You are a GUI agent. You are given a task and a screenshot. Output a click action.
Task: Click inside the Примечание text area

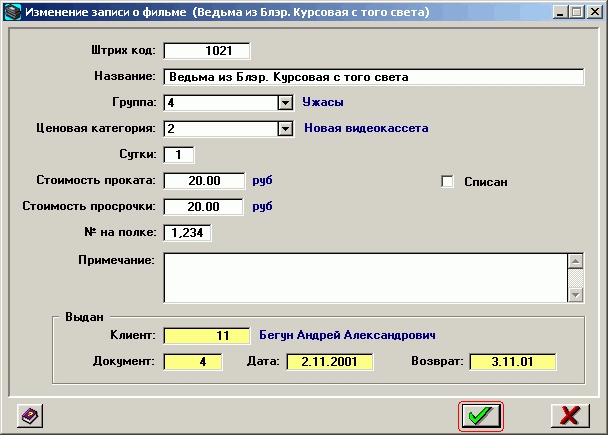point(365,278)
